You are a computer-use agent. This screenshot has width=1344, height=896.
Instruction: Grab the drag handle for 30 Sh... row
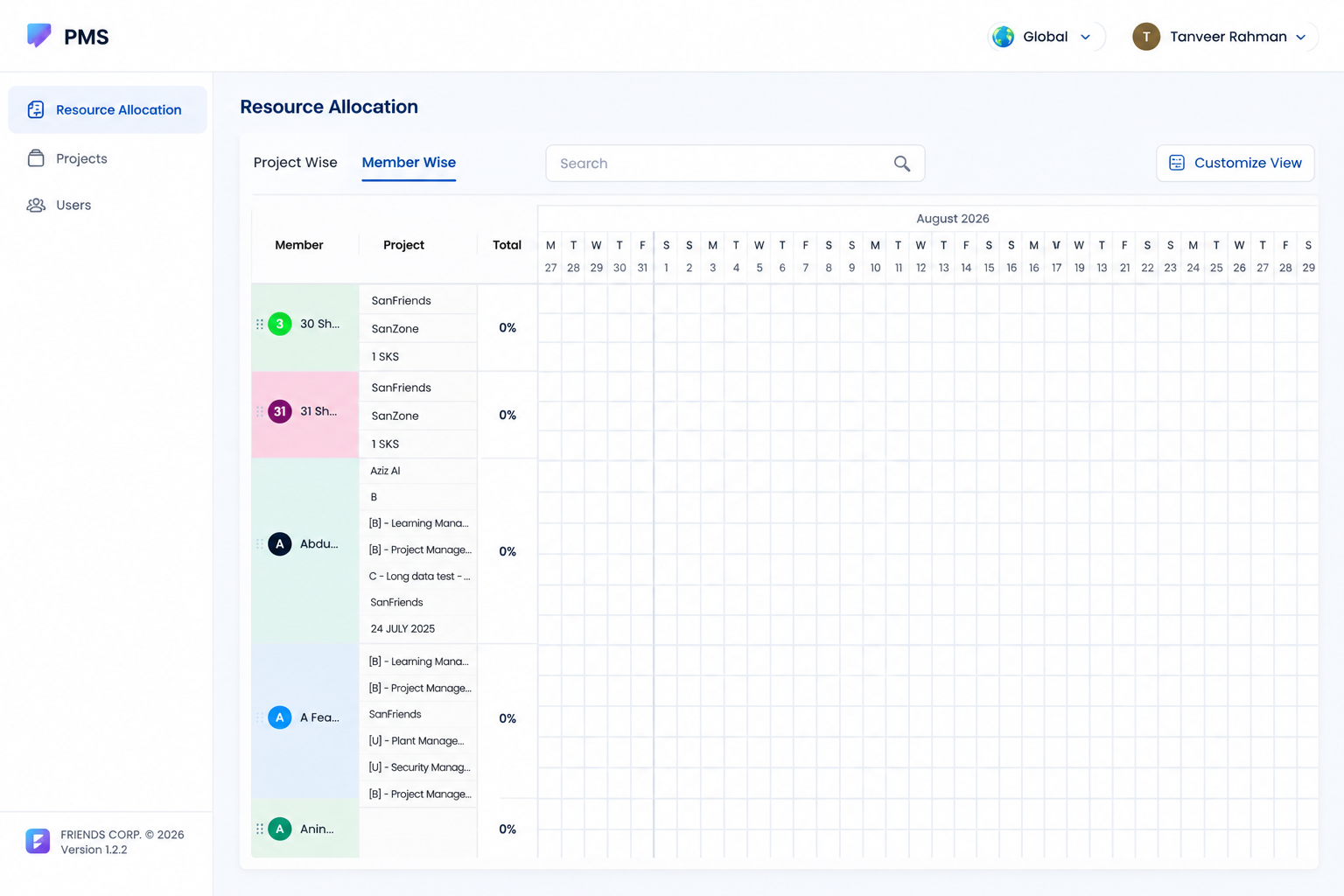pos(260,324)
